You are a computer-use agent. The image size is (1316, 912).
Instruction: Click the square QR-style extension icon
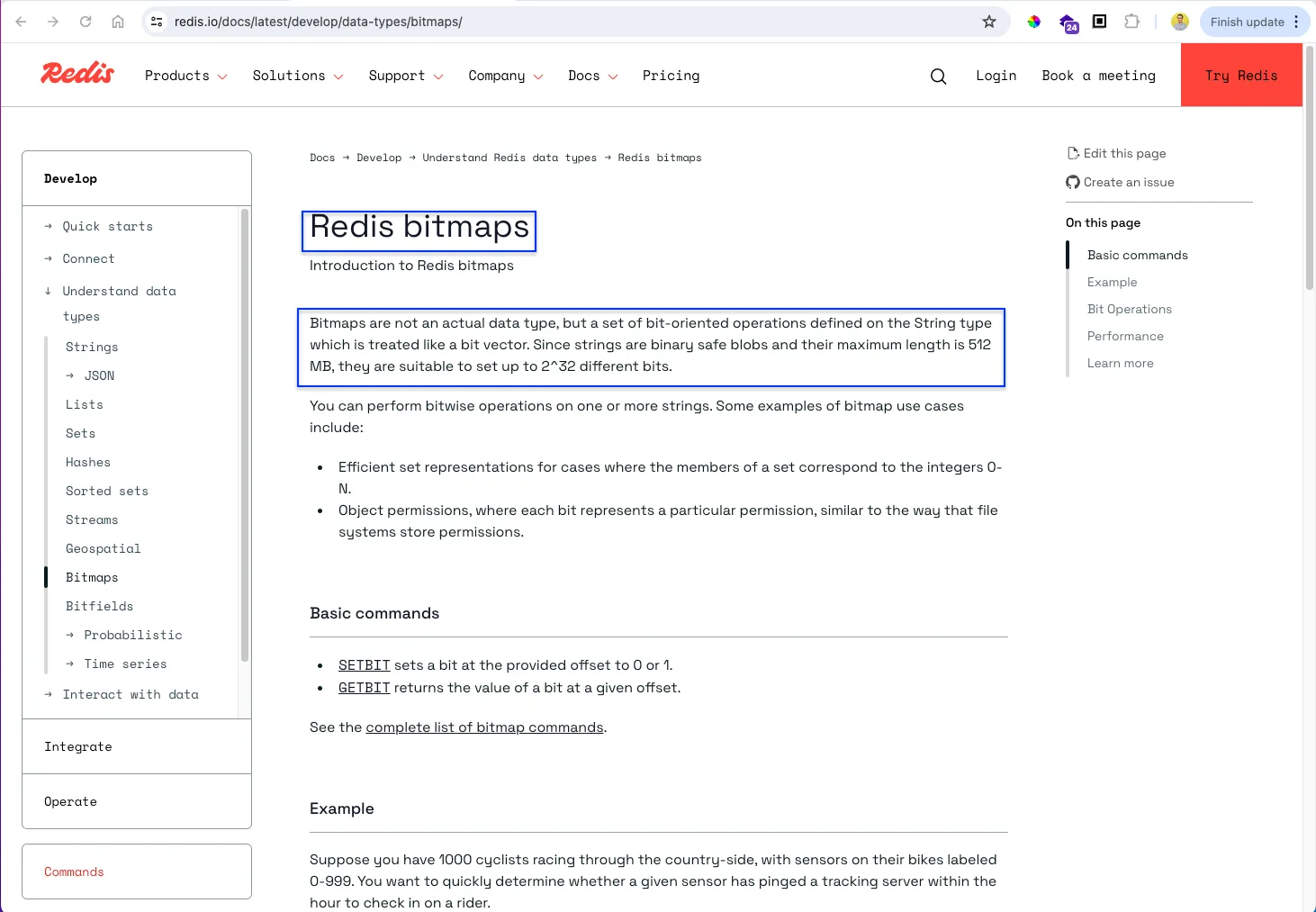click(1099, 22)
